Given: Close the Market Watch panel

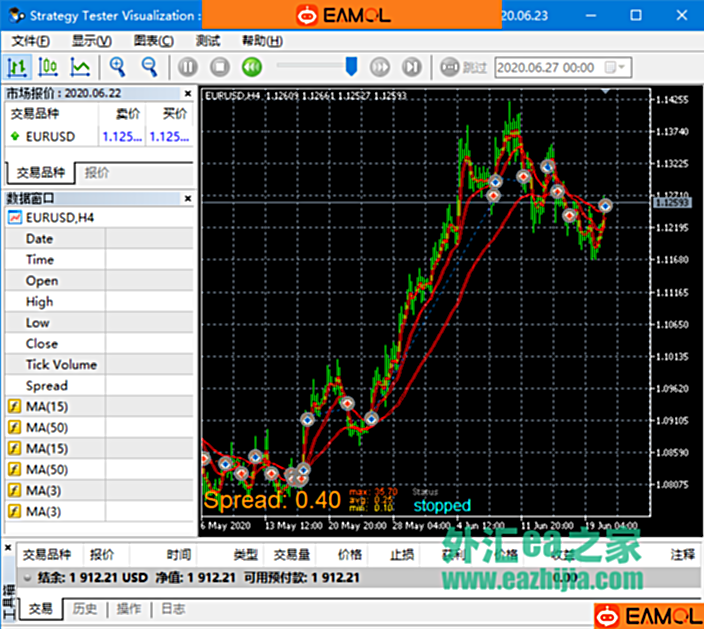Looking at the screenshot, I should tap(186, 93).
